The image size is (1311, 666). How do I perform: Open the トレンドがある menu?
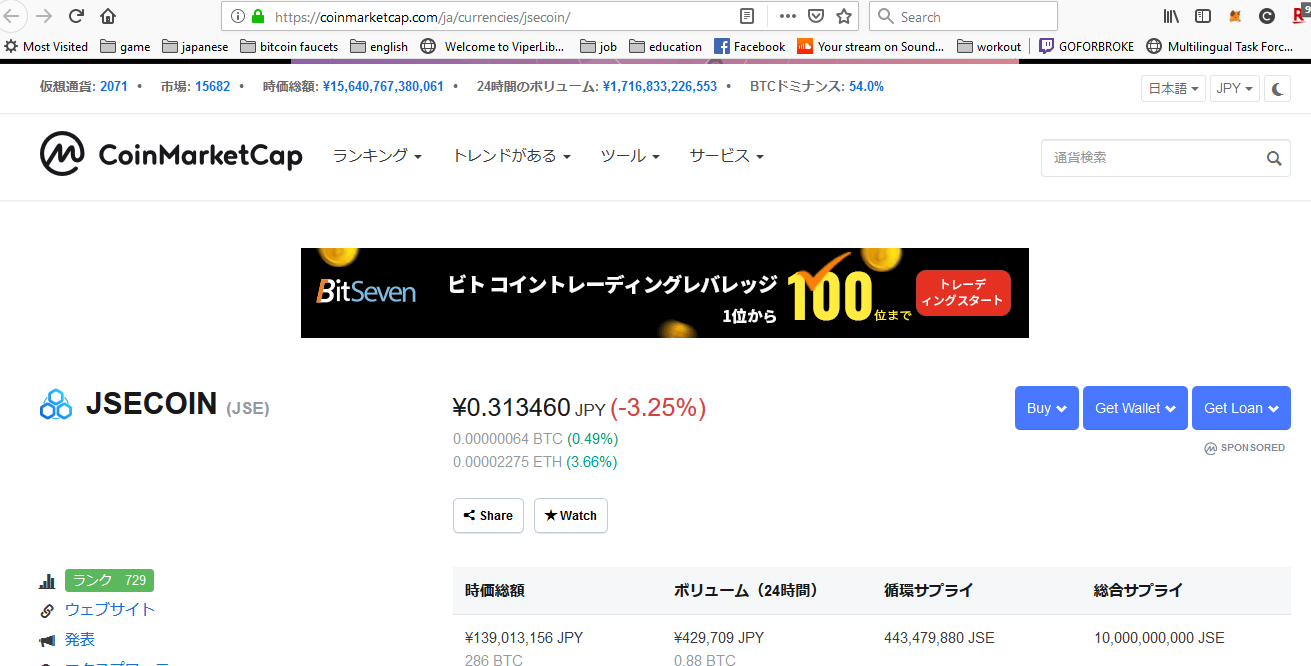[x=511, y=156]
